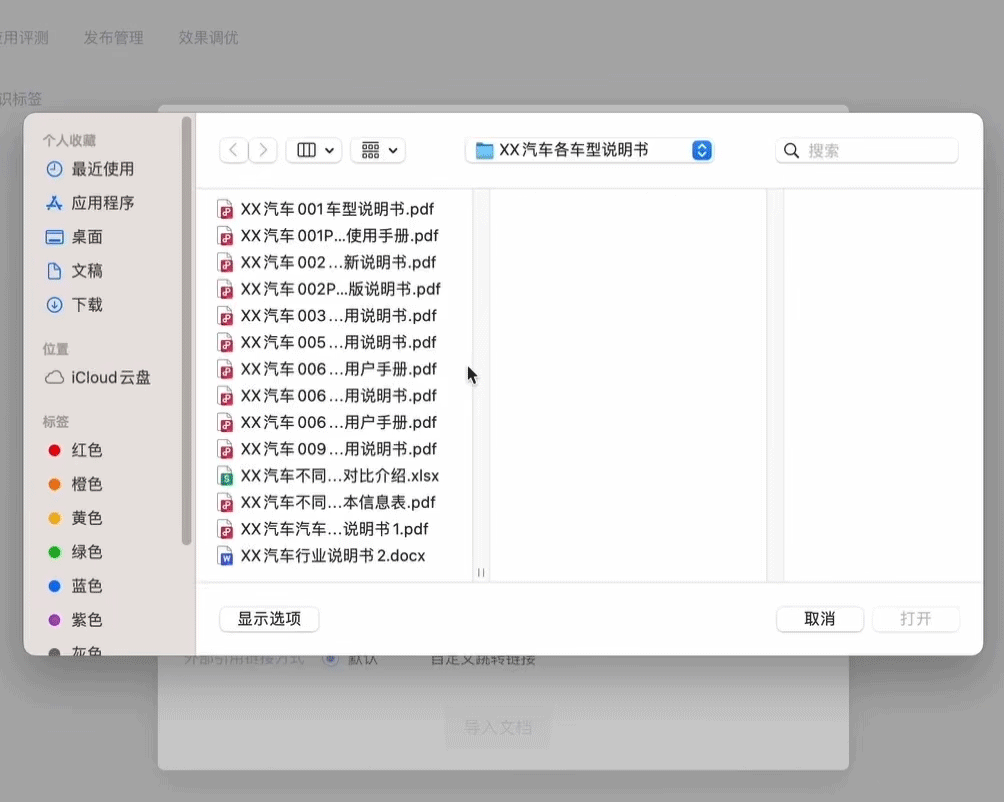Click the 取消 cancel button
Viewport: 1004px width, 802px height.
819,619
